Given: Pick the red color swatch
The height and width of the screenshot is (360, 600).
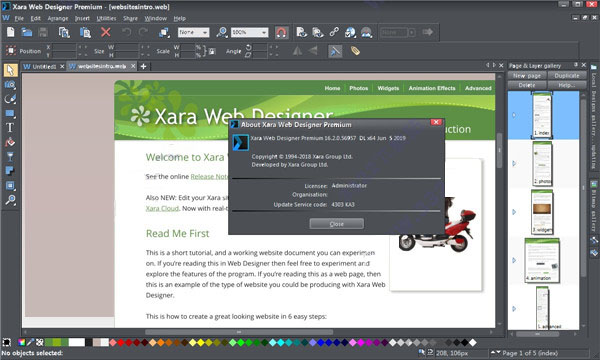Looking at the screenshot, I should [121, 342].
